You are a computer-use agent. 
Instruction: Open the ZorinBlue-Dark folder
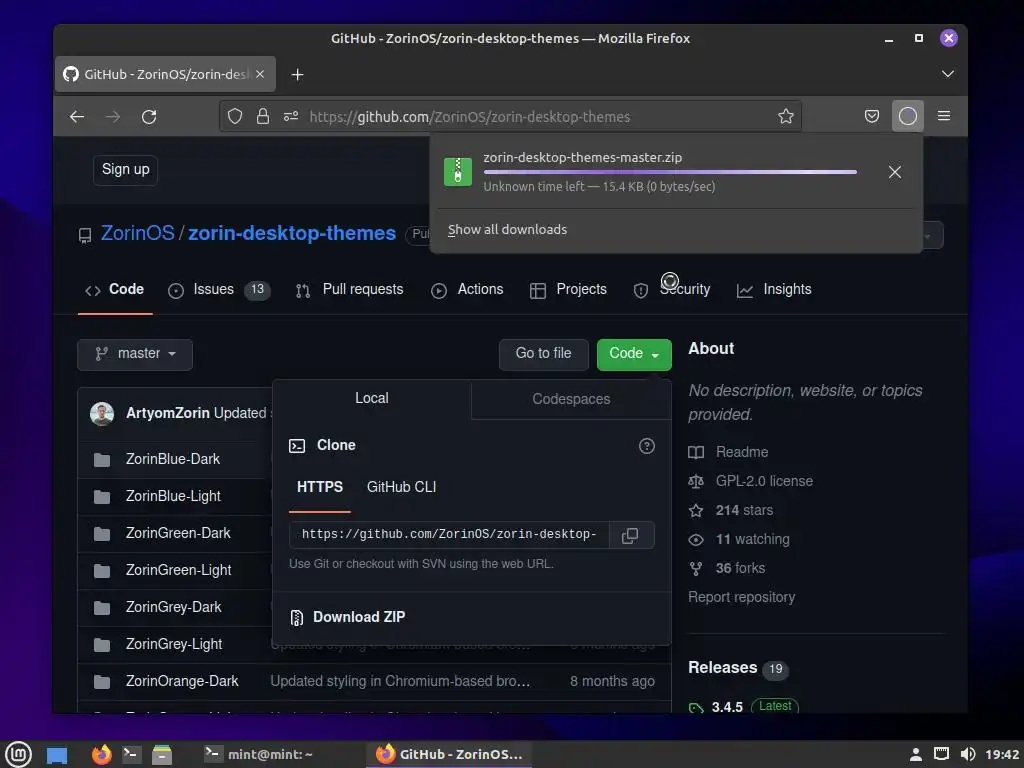pyautogui.click(x=173, y=459)
